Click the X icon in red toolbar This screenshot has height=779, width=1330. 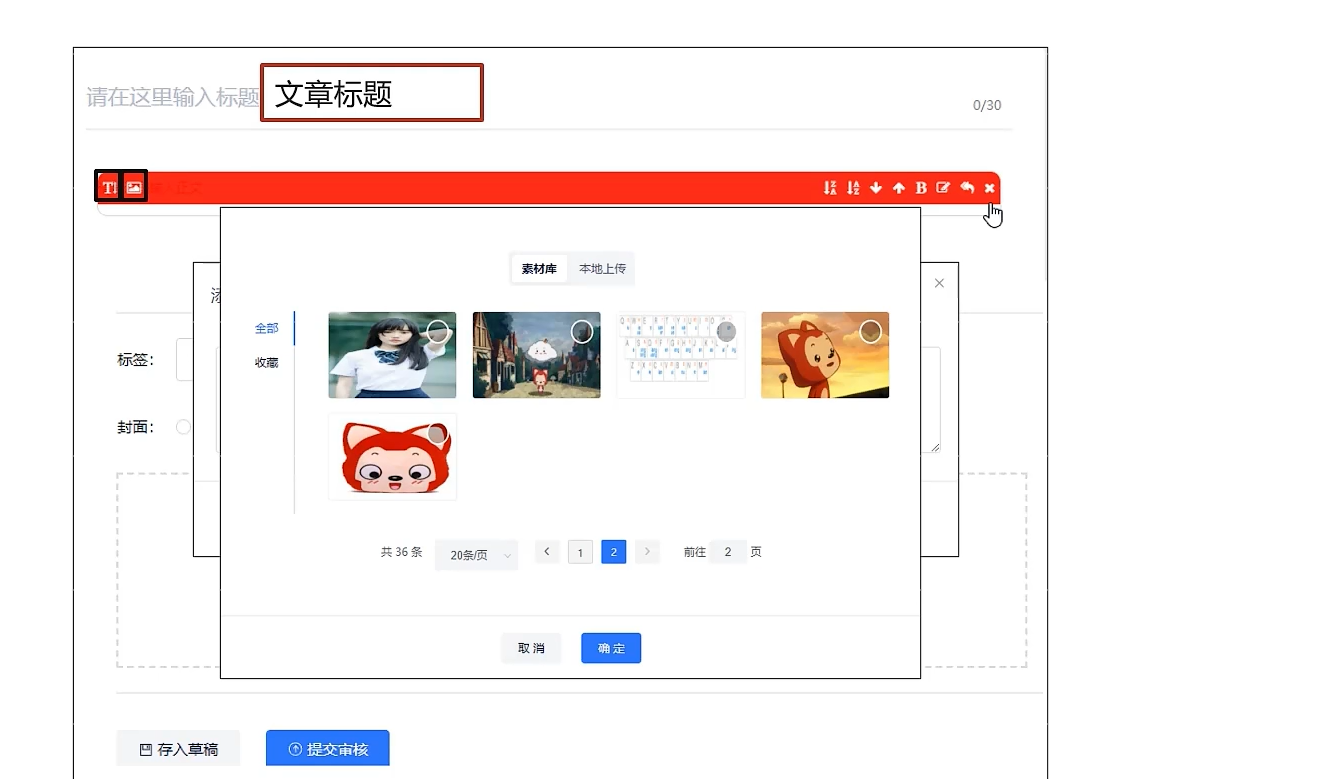(990, 188)
